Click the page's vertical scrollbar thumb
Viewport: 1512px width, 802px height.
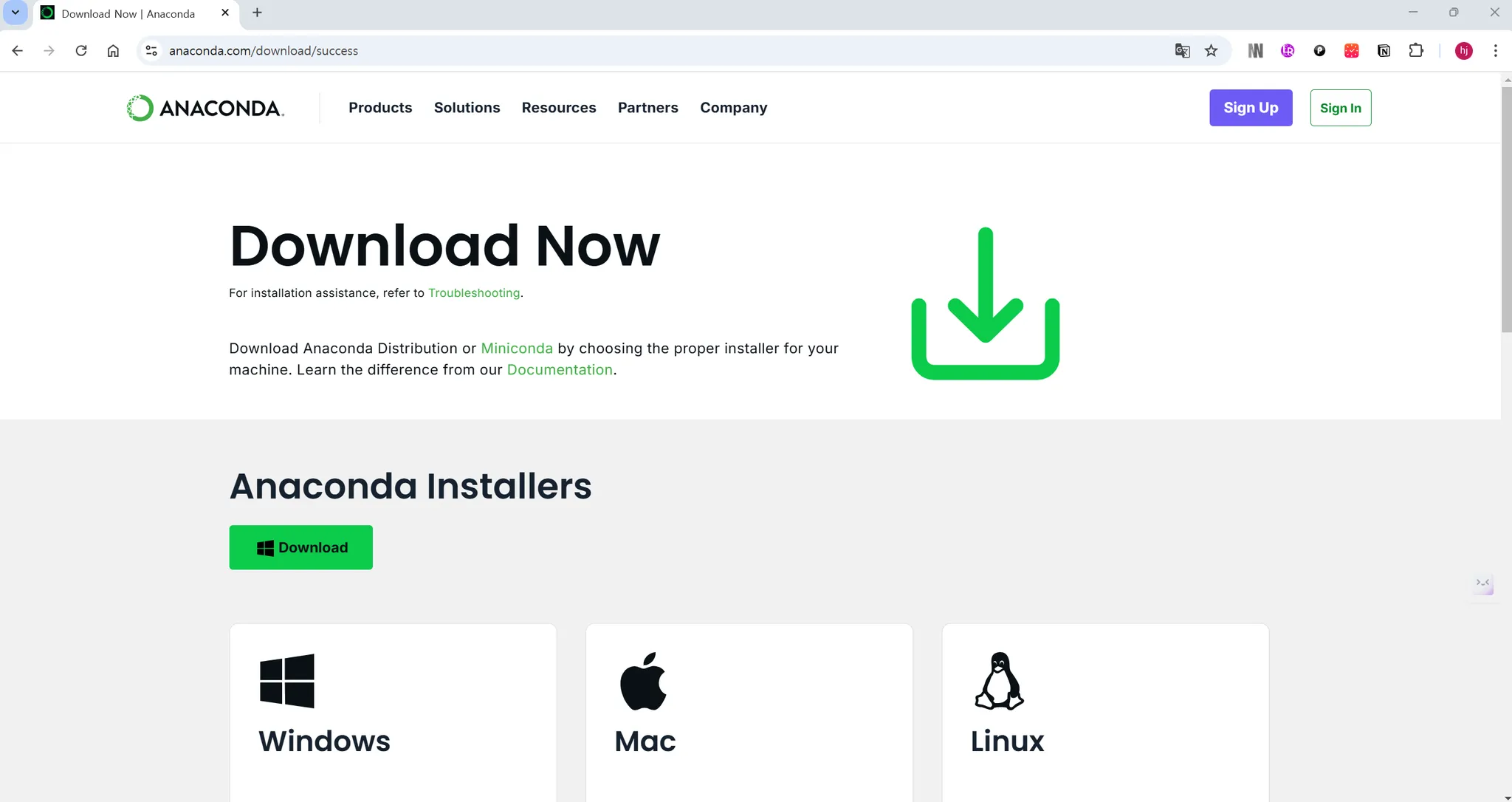pos(1506,210)
